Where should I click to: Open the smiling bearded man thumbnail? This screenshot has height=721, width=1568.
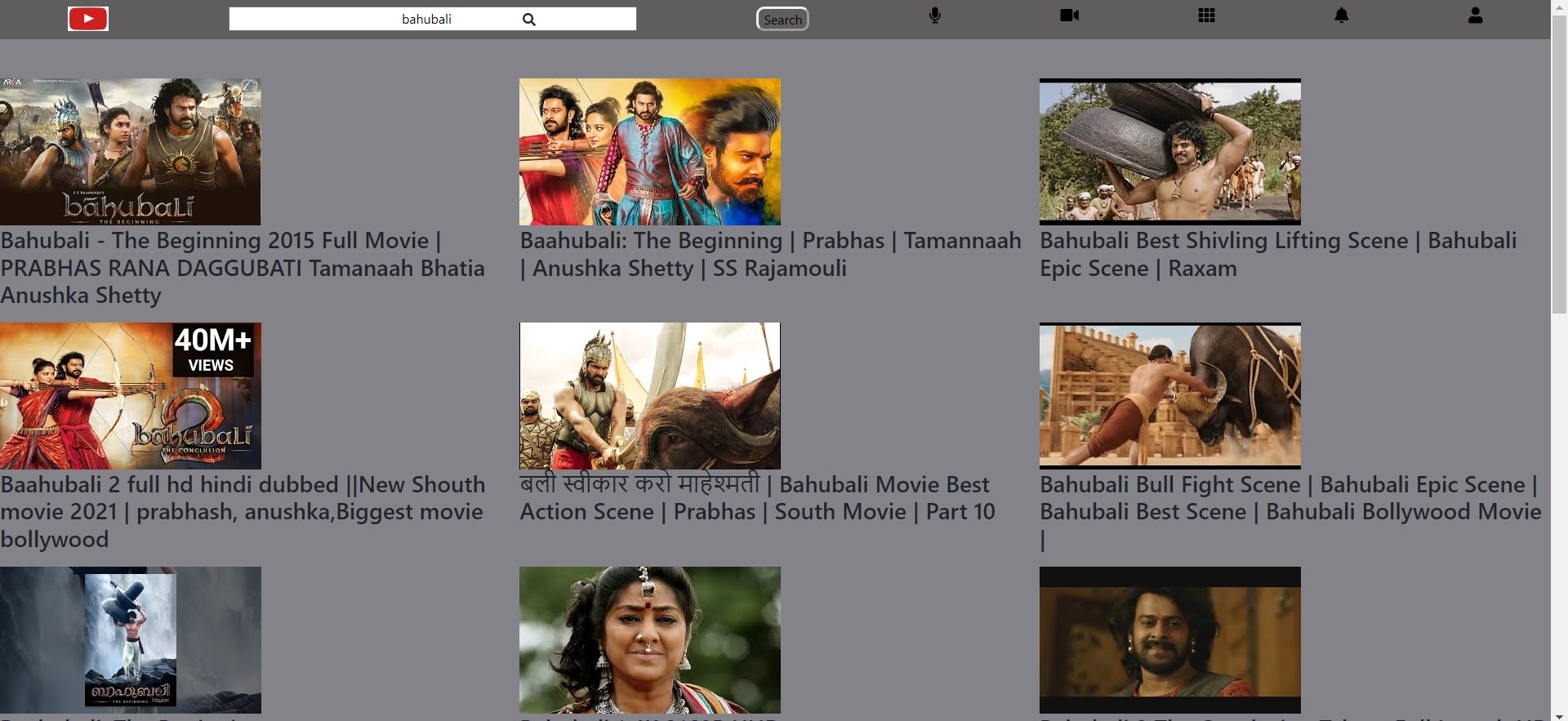[x=1169, y=640]
